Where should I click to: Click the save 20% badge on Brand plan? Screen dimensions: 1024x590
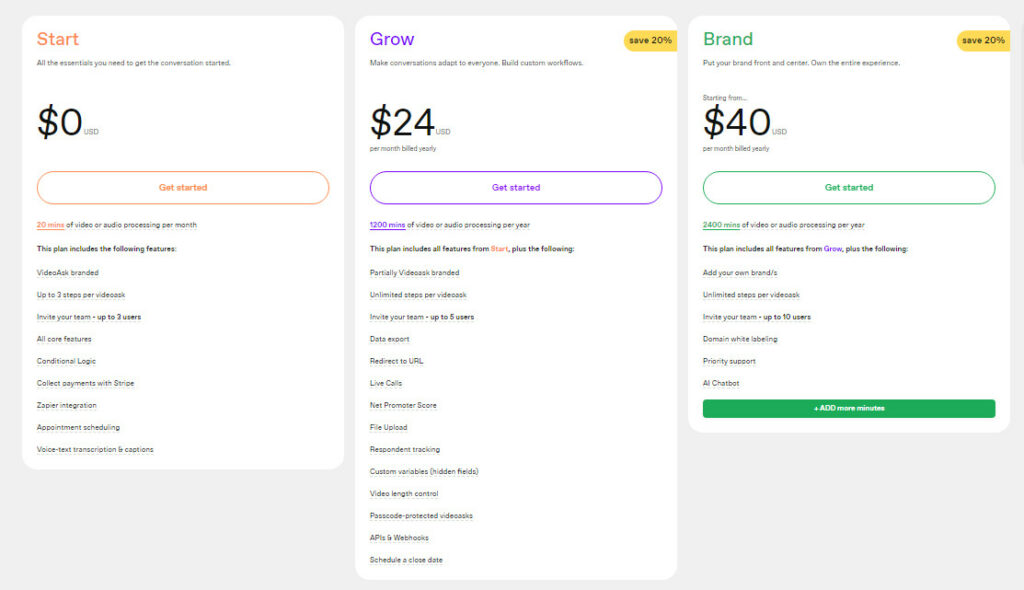(x=983, y=40)
